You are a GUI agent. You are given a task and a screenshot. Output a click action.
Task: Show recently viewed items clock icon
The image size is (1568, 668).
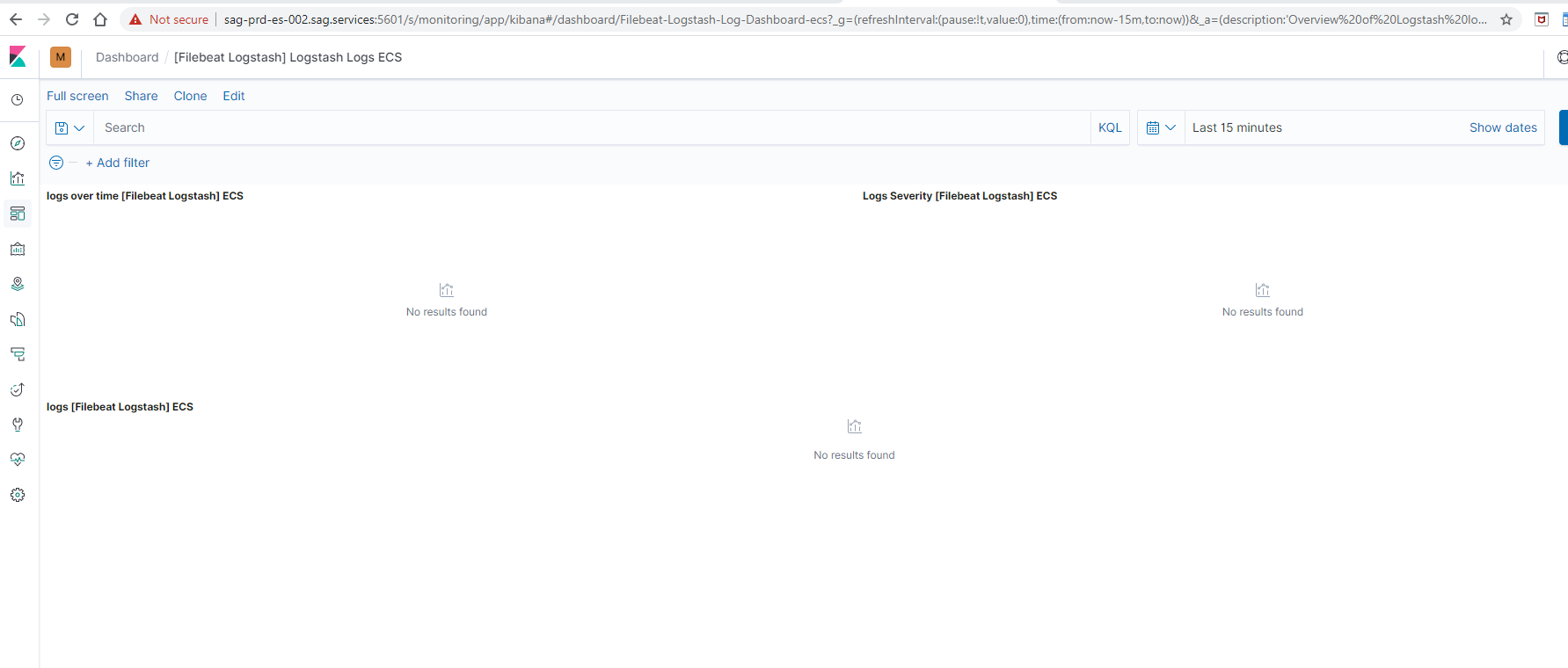[x=18, y=100]
